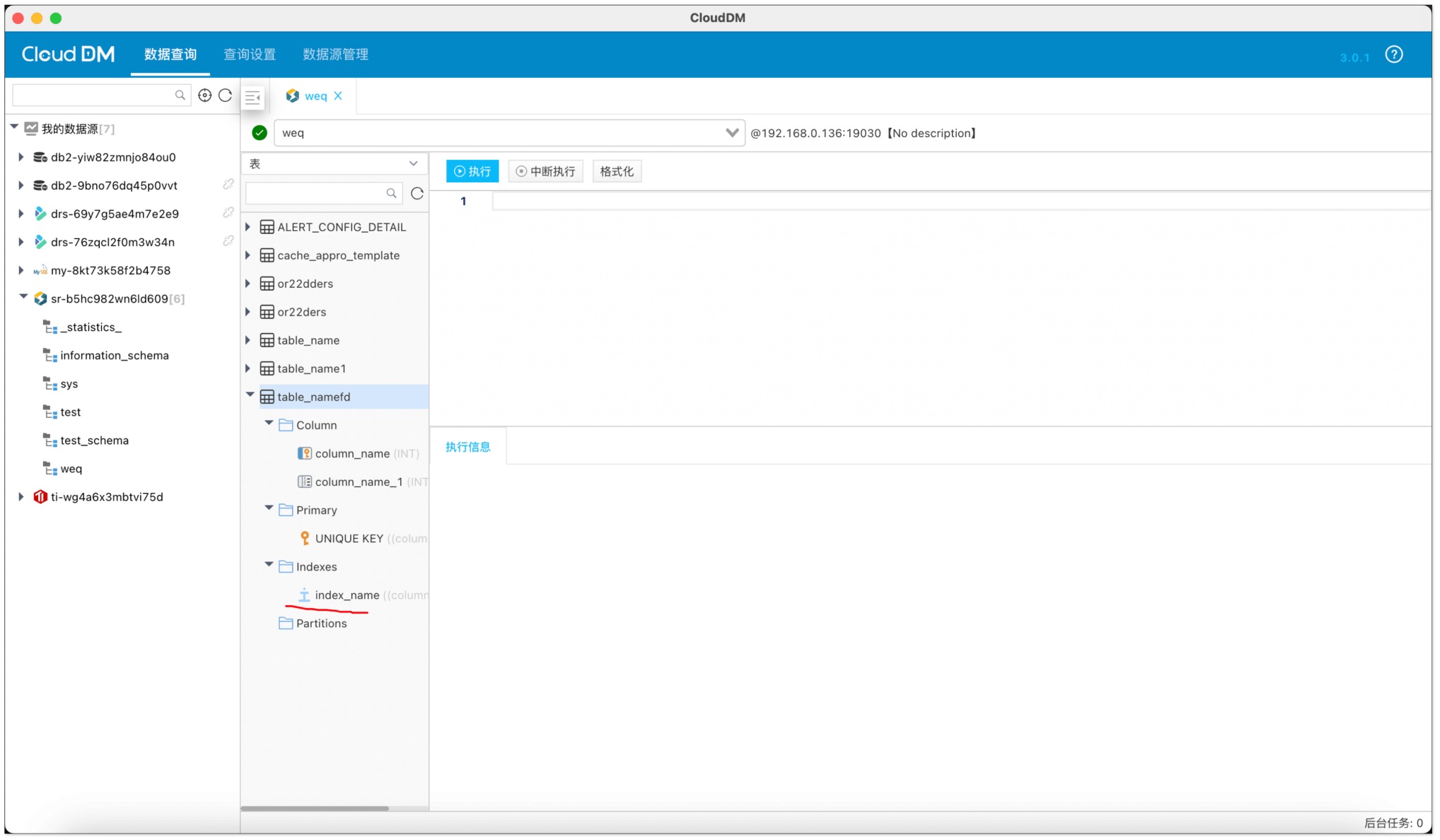Refresh the data source tree
The image size is (1440, 840).
click(226, 95)
